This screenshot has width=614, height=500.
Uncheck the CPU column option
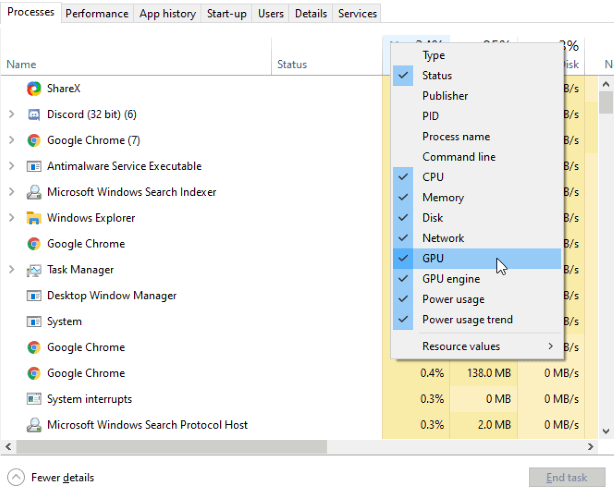tap(477, 177)
